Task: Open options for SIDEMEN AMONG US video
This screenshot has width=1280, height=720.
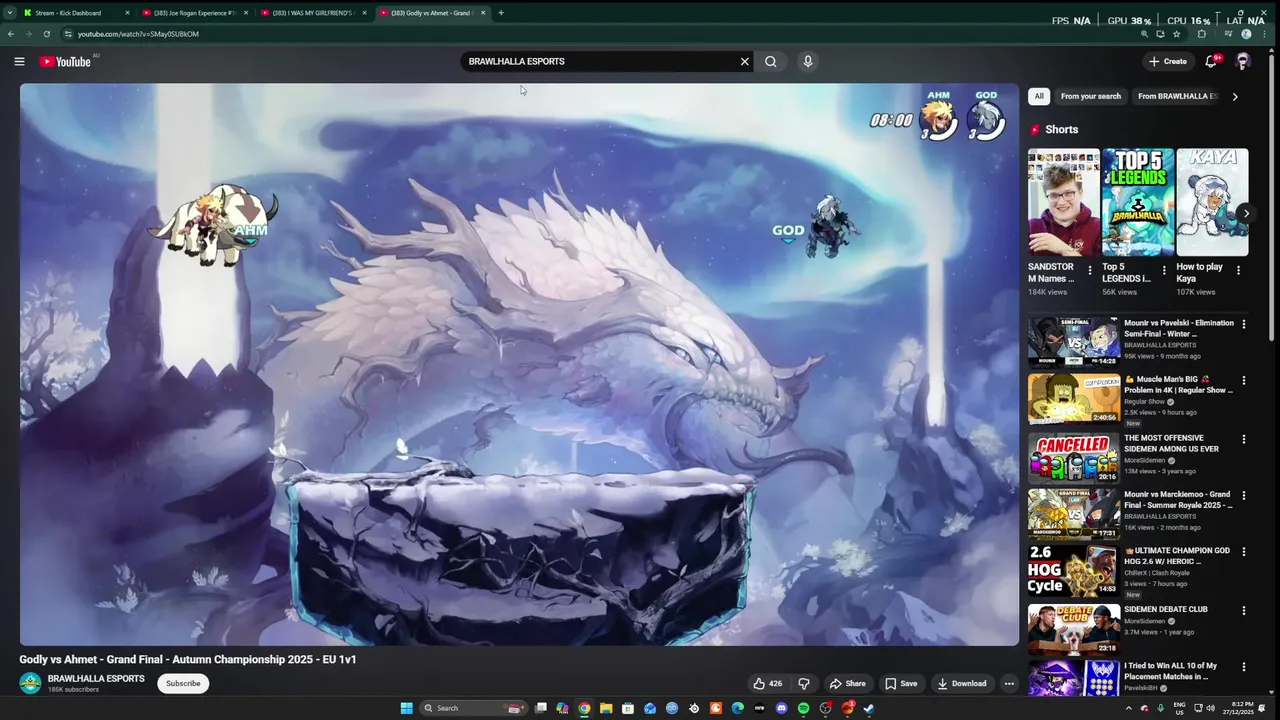Action: tap(1244, 439)
